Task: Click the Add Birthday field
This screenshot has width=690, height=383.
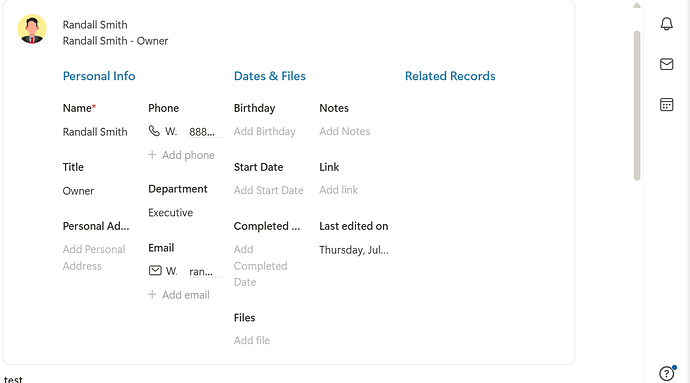Action: click(x=264, y=131)
